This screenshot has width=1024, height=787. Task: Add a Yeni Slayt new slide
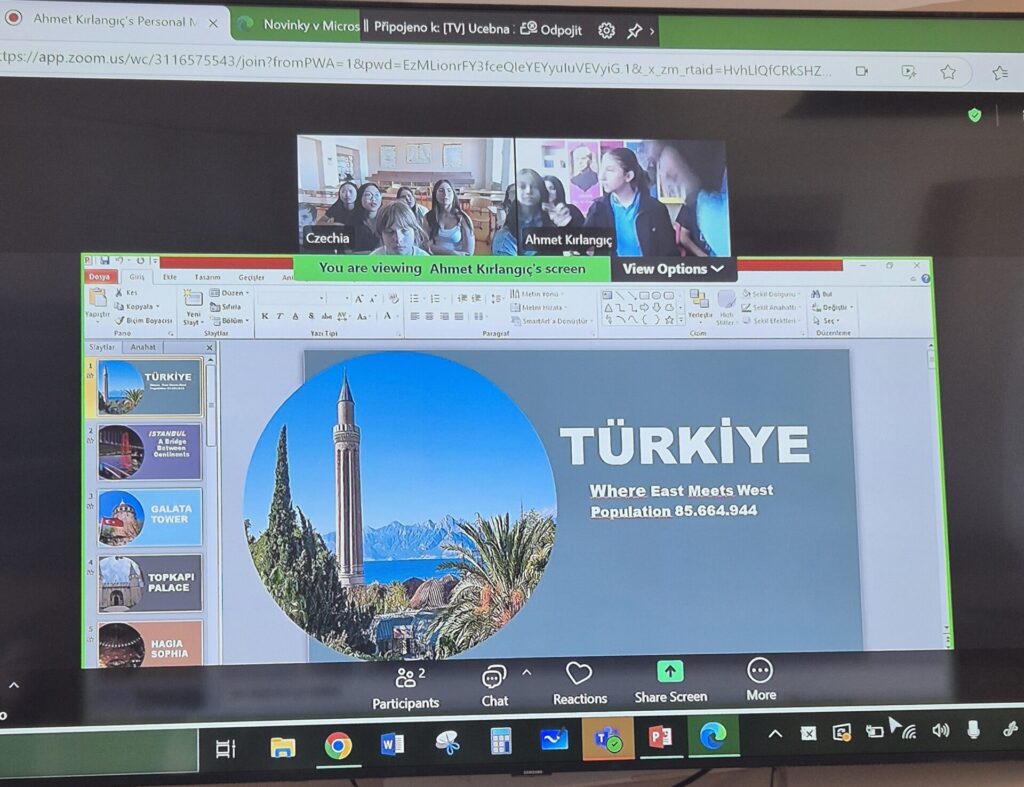193,307
